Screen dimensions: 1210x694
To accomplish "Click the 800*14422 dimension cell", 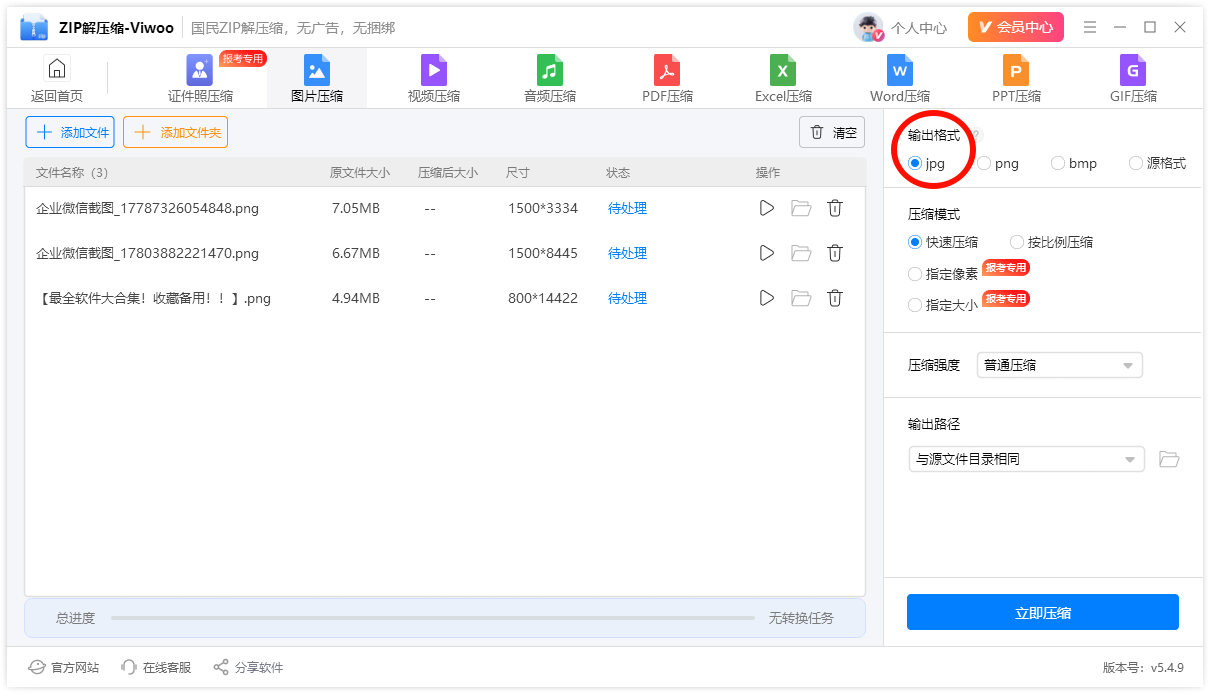I will click(x=543, y=298).
